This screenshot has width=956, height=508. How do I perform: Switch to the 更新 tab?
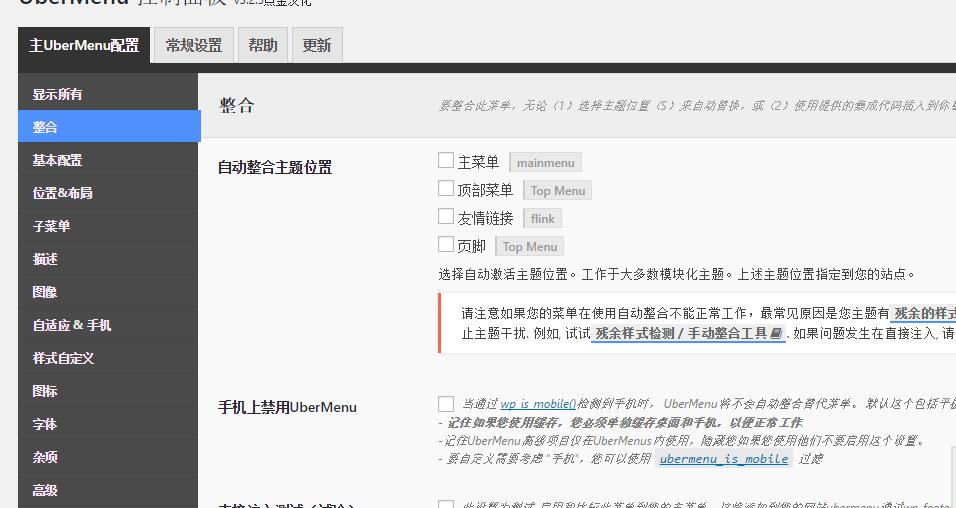317,45
